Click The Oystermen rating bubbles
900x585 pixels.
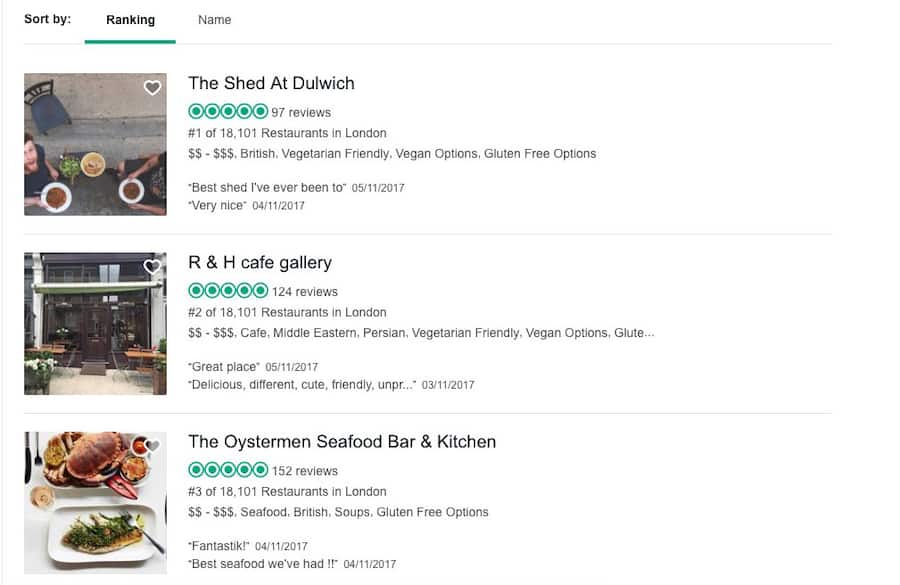(228, 470)
